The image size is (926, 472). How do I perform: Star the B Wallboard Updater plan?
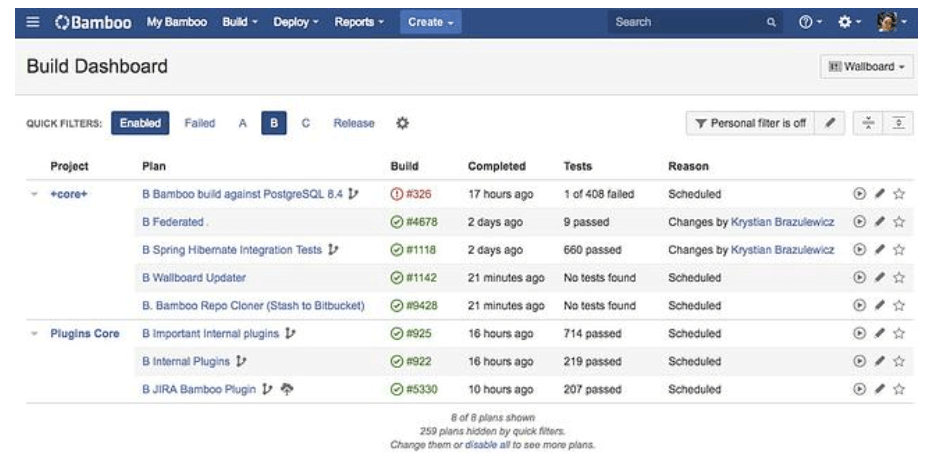tap(899, 277)
